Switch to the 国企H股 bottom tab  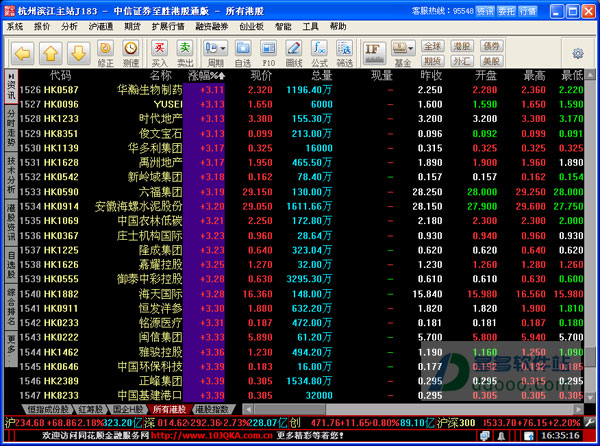[128, 410]
